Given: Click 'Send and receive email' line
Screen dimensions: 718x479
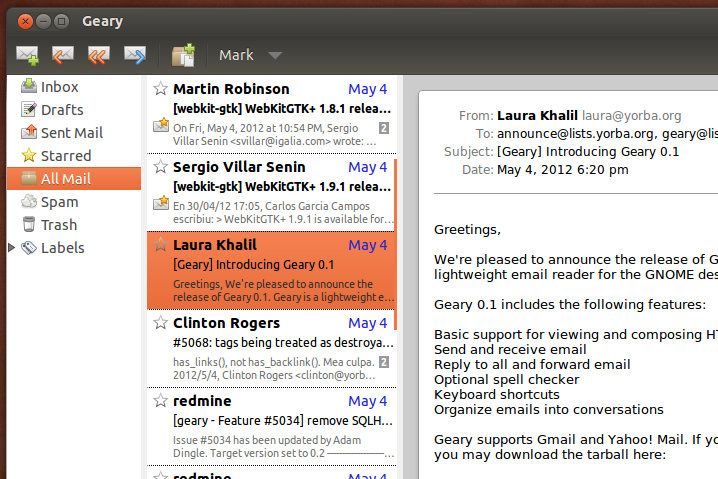Looking at the screenshot, I should click(510, 349).
